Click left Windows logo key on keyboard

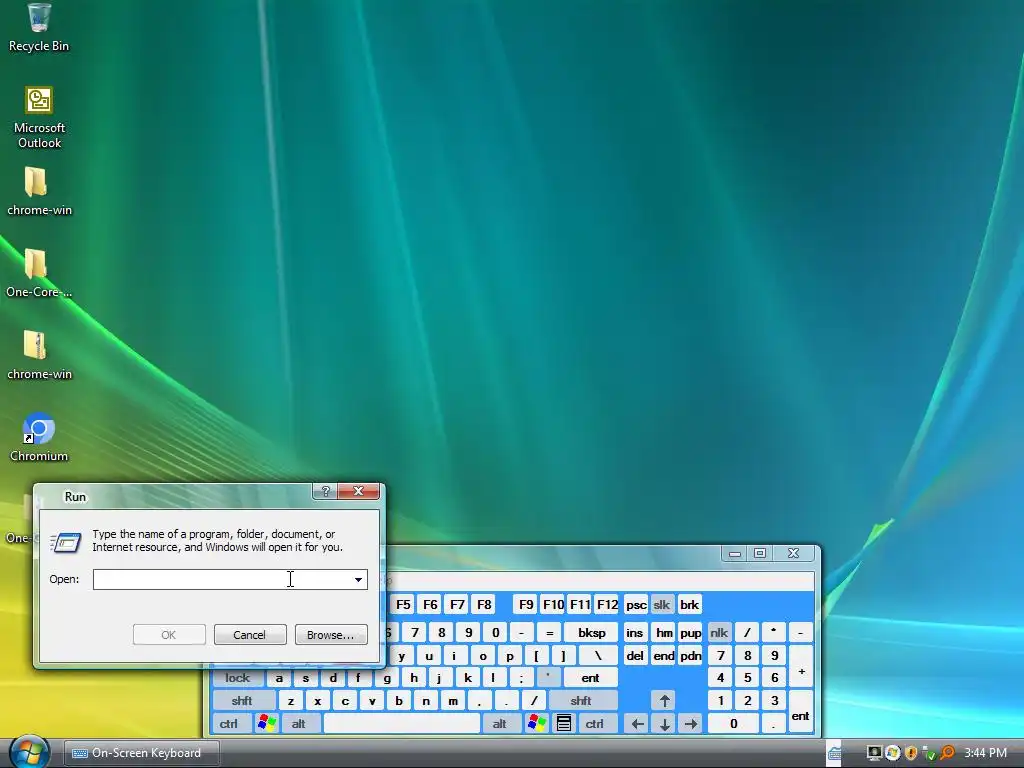tap(267, 723)
